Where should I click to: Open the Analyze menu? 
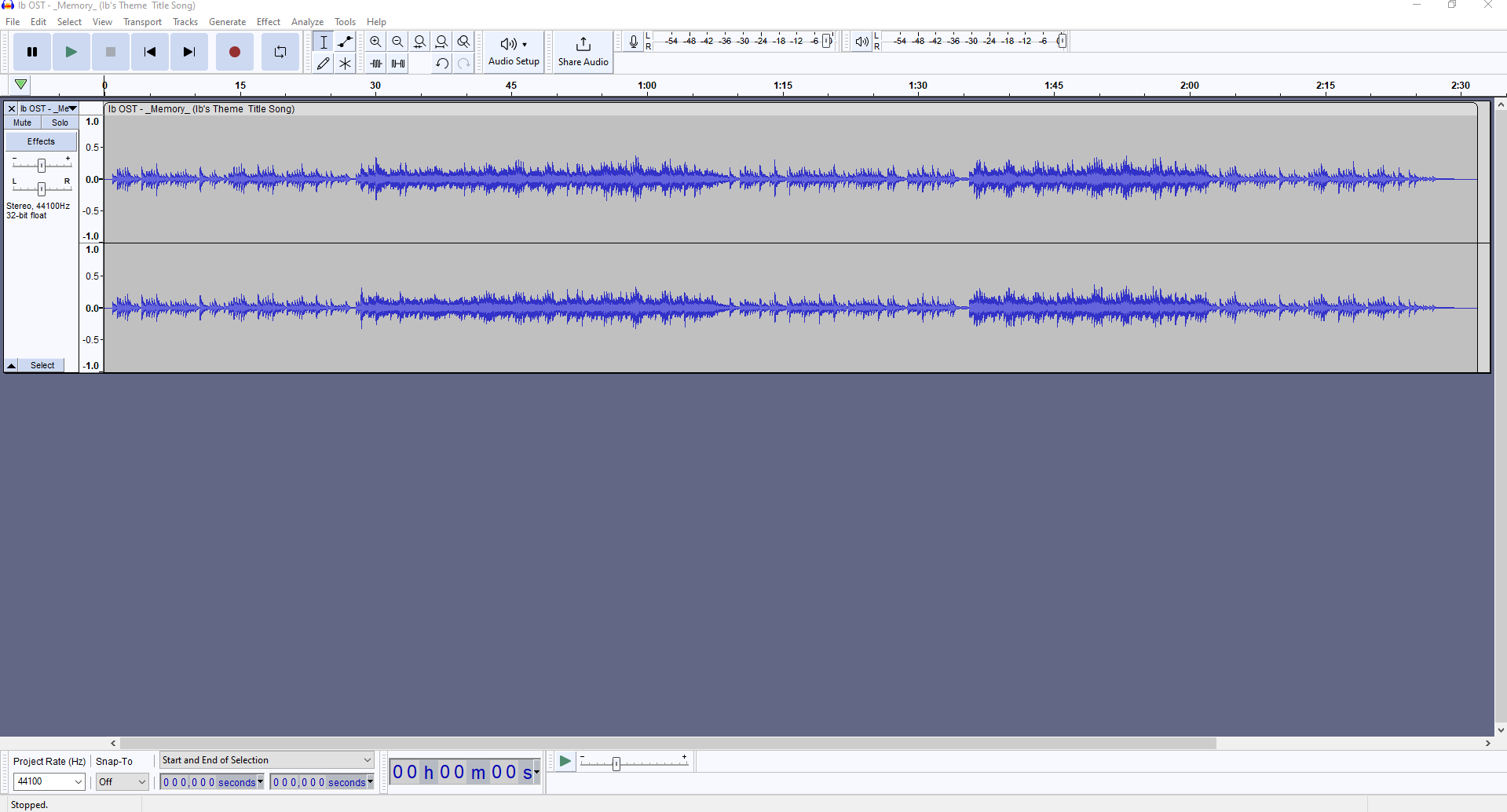coord(308,22)
